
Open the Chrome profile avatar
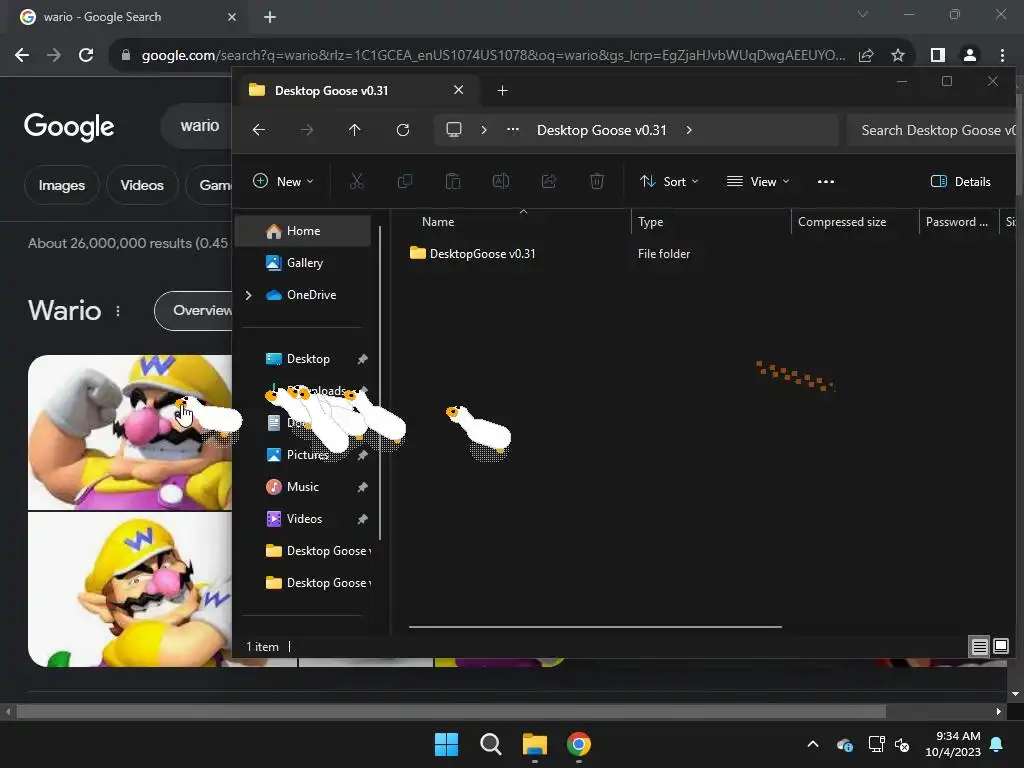pos(970,55)
